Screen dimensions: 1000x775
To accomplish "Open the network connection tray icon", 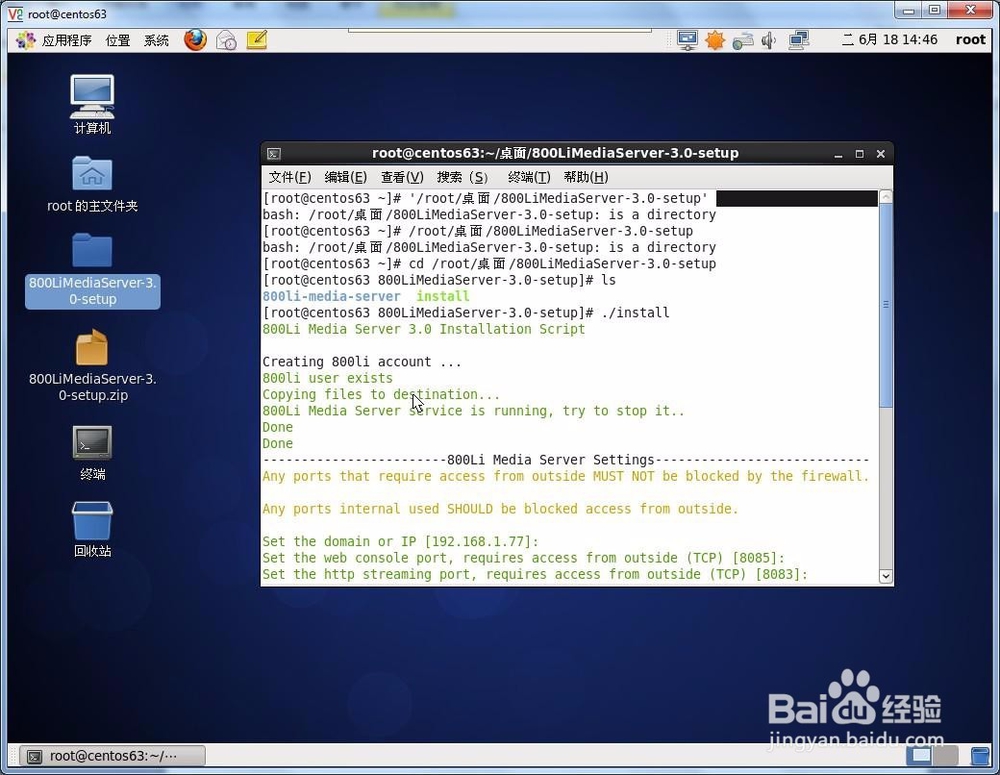I will (798, 40).
